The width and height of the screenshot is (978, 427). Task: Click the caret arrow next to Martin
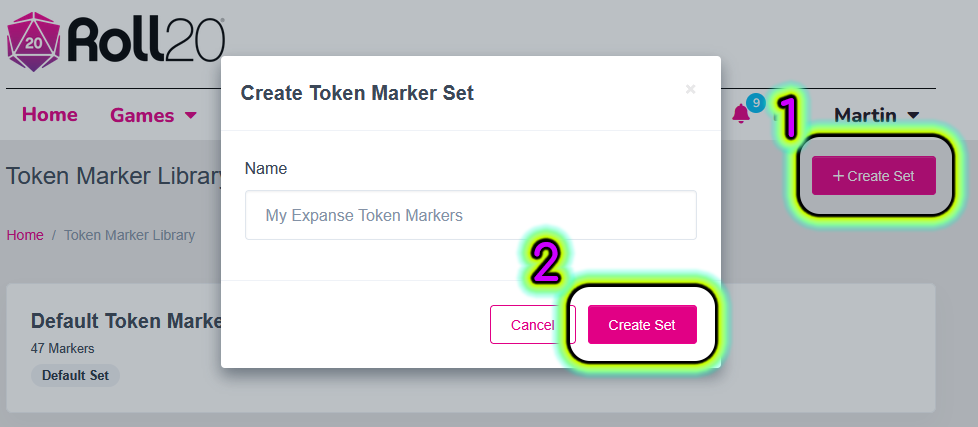[913, 115]
